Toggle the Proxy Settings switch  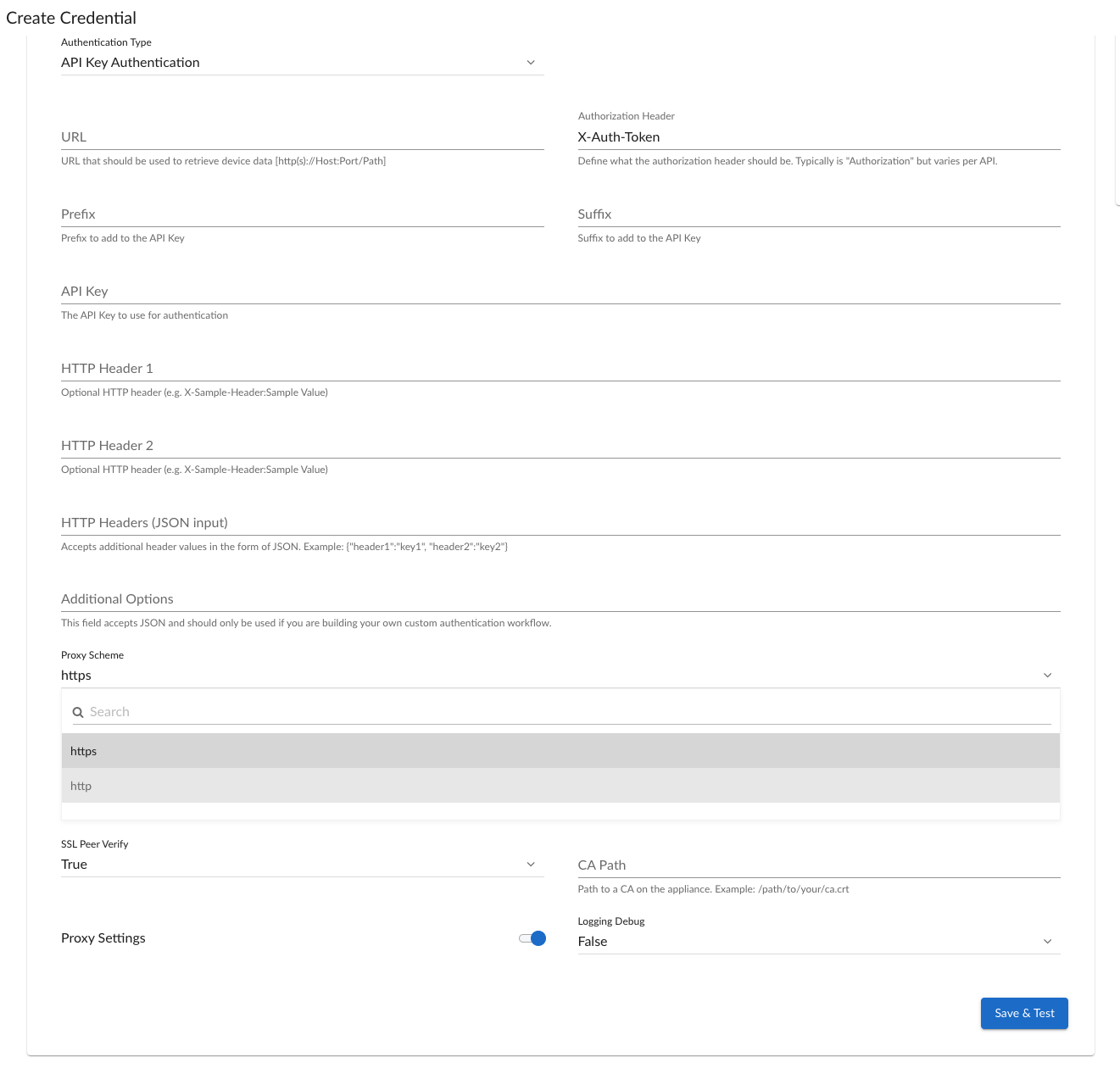532,938
